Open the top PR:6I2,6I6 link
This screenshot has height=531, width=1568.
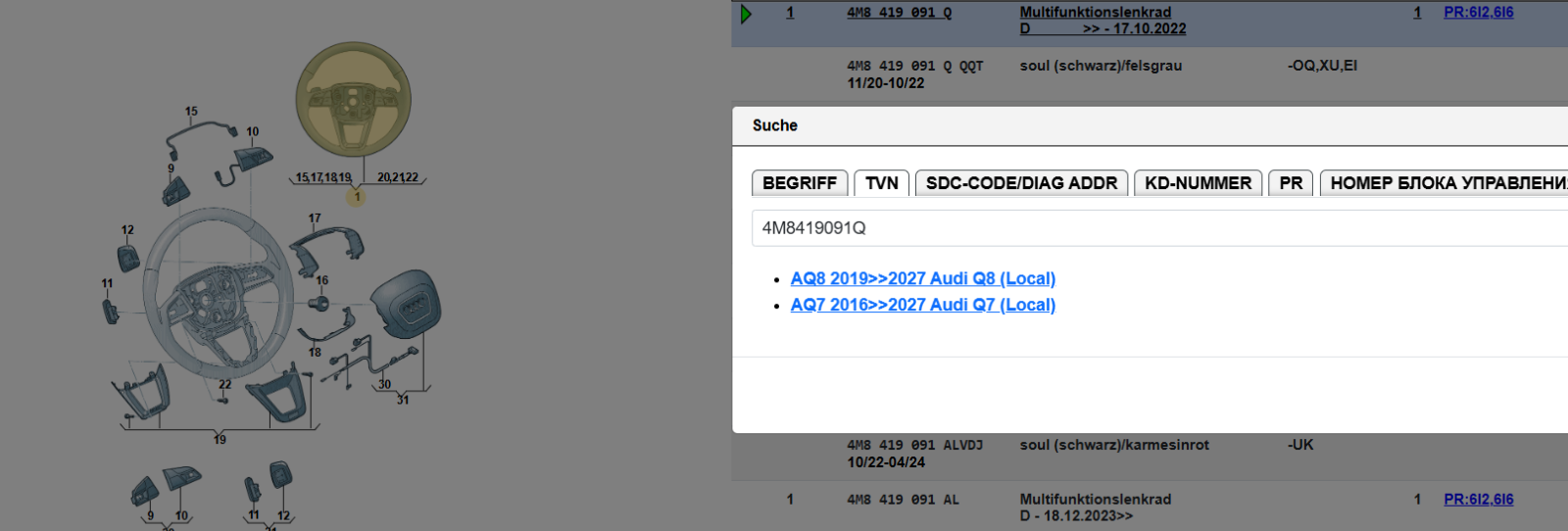(x=1478, y=13)
